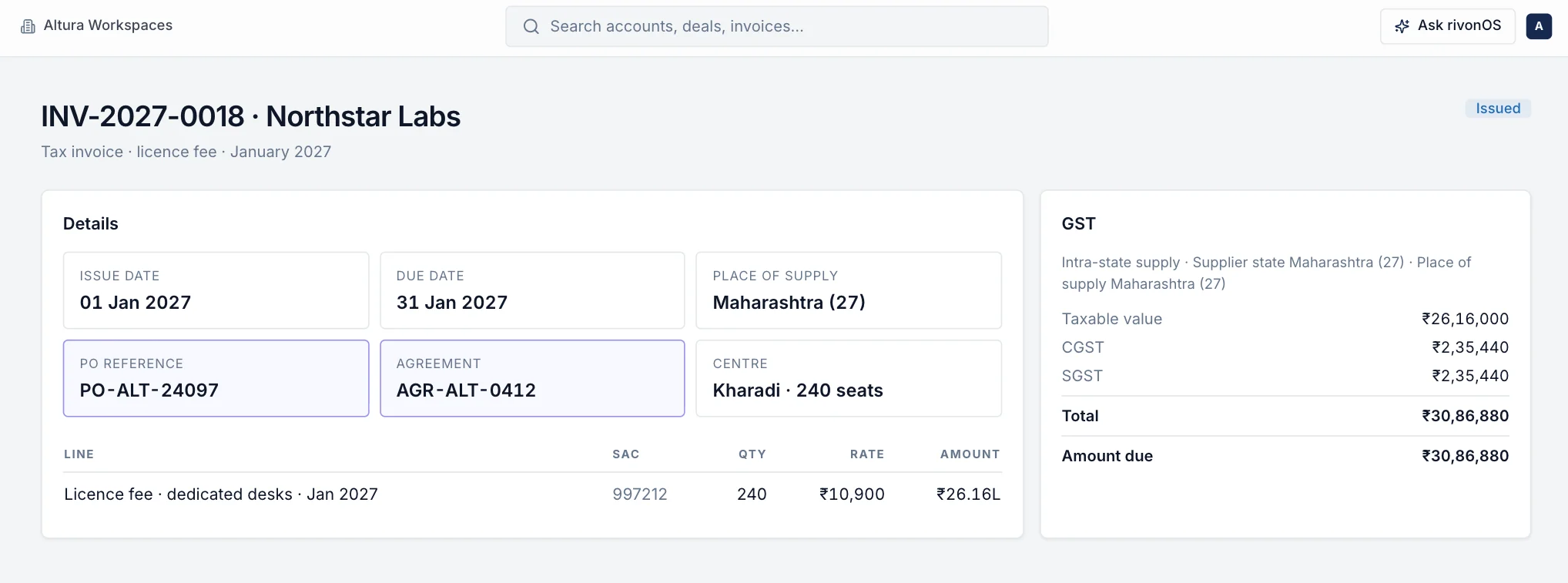Click the SAC column header
The width and height of the screenshot is (1568, 583).
[626, 454]
